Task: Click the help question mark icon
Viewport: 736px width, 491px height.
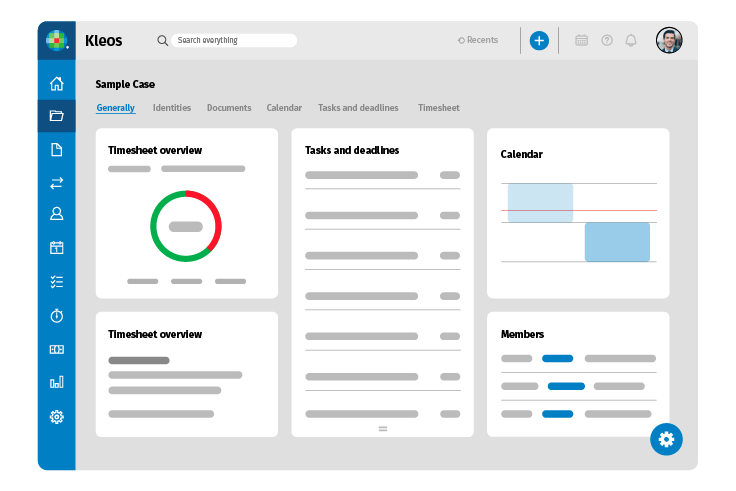Action: coord(607,41)
